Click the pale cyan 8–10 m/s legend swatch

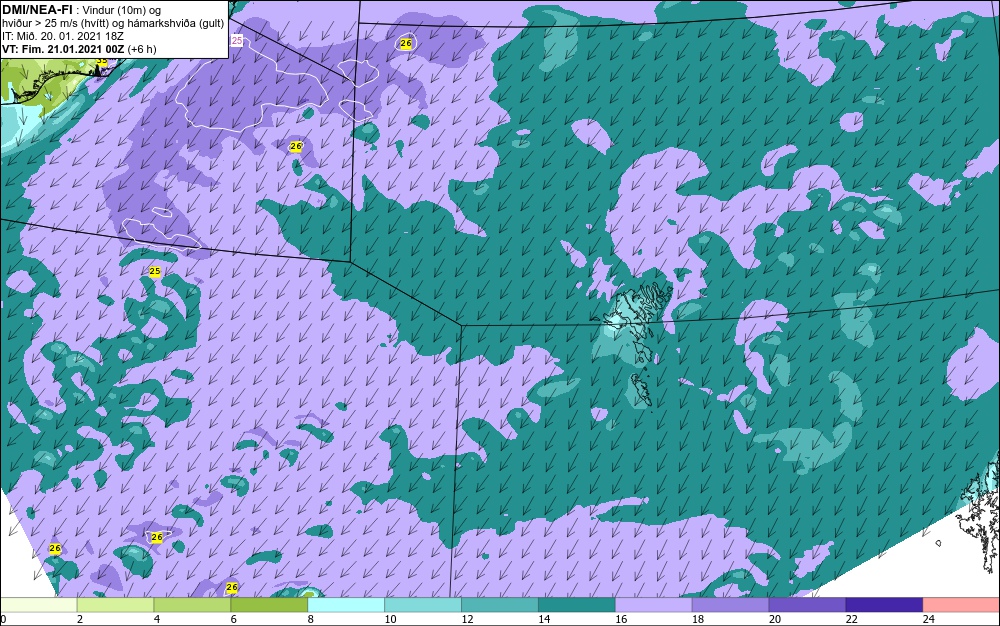(x=346, y=605)
